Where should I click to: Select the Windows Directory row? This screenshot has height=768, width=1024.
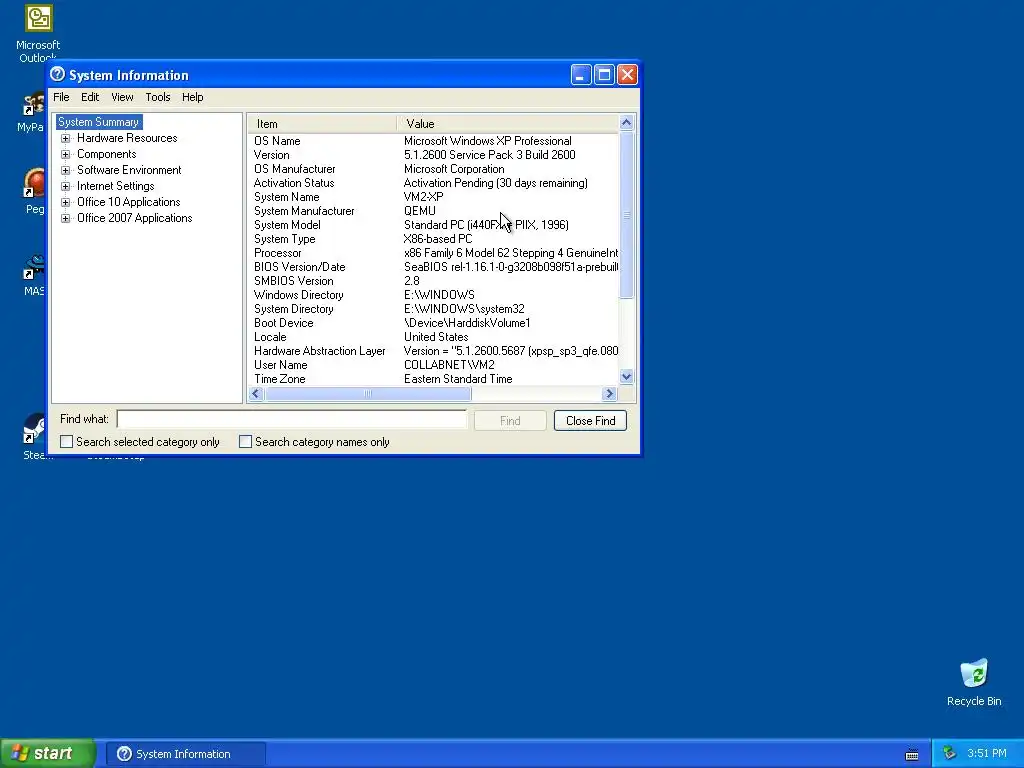[433, 295]
